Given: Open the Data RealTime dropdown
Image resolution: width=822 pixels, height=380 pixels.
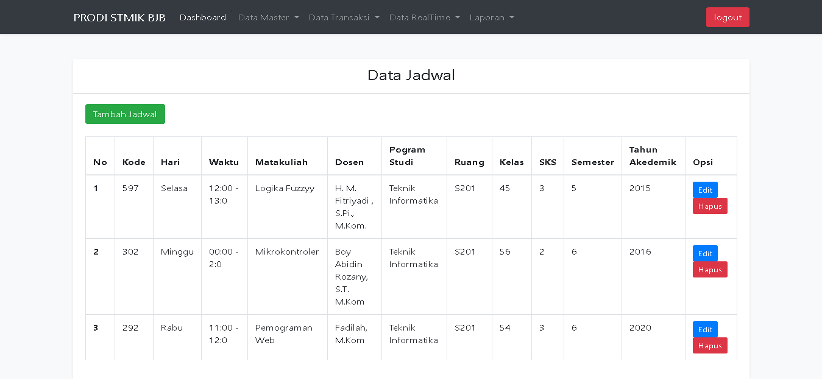Looking at the screenshot, I should pyautogui.click(x=425, y=17).
